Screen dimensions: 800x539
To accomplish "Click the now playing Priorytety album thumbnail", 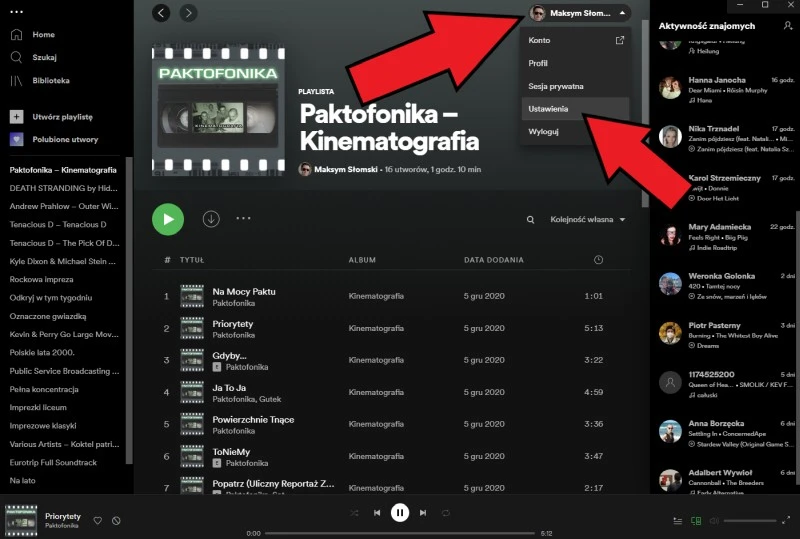I will point(21,521).
